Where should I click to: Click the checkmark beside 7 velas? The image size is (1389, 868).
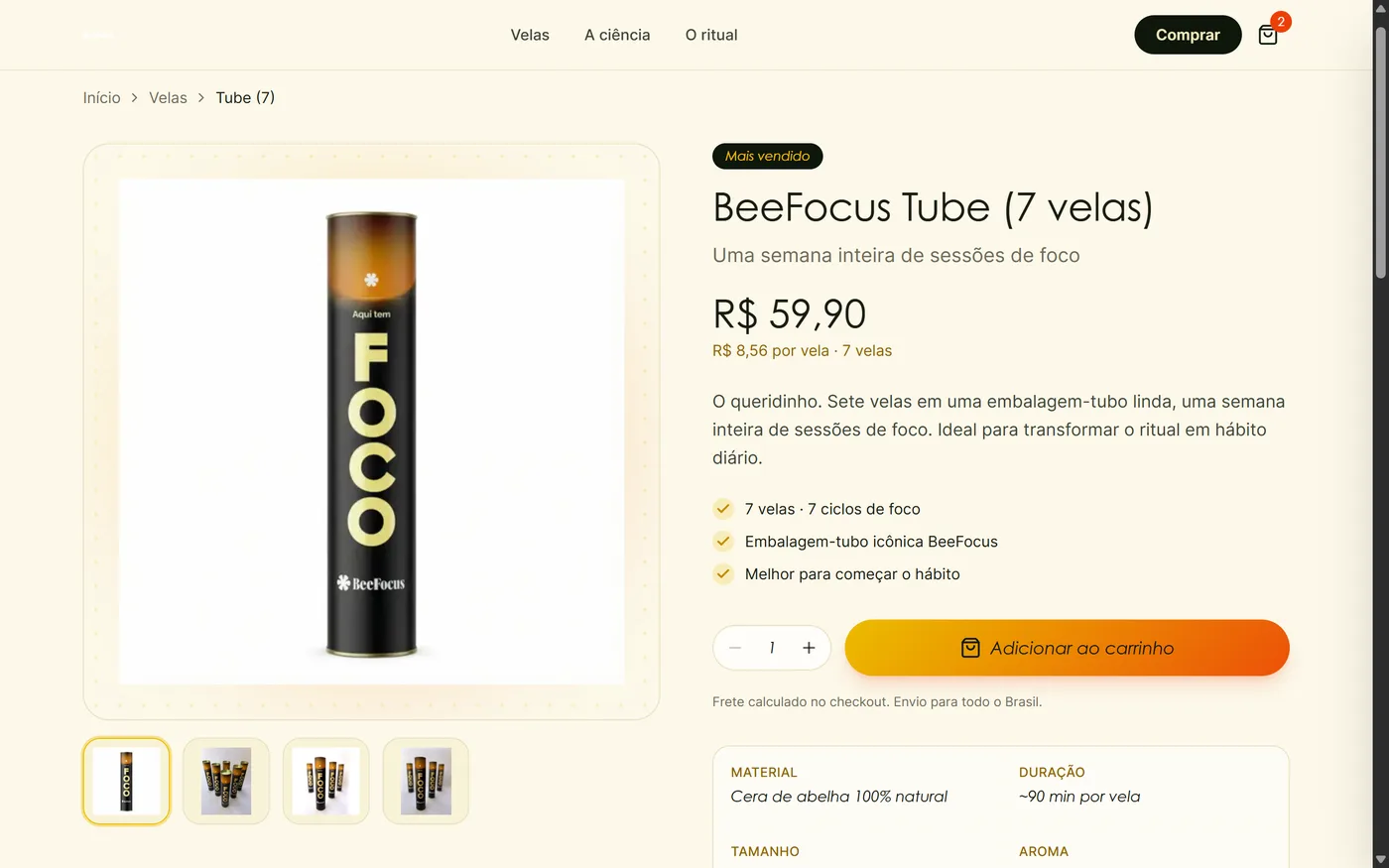(x=723, y=509)
